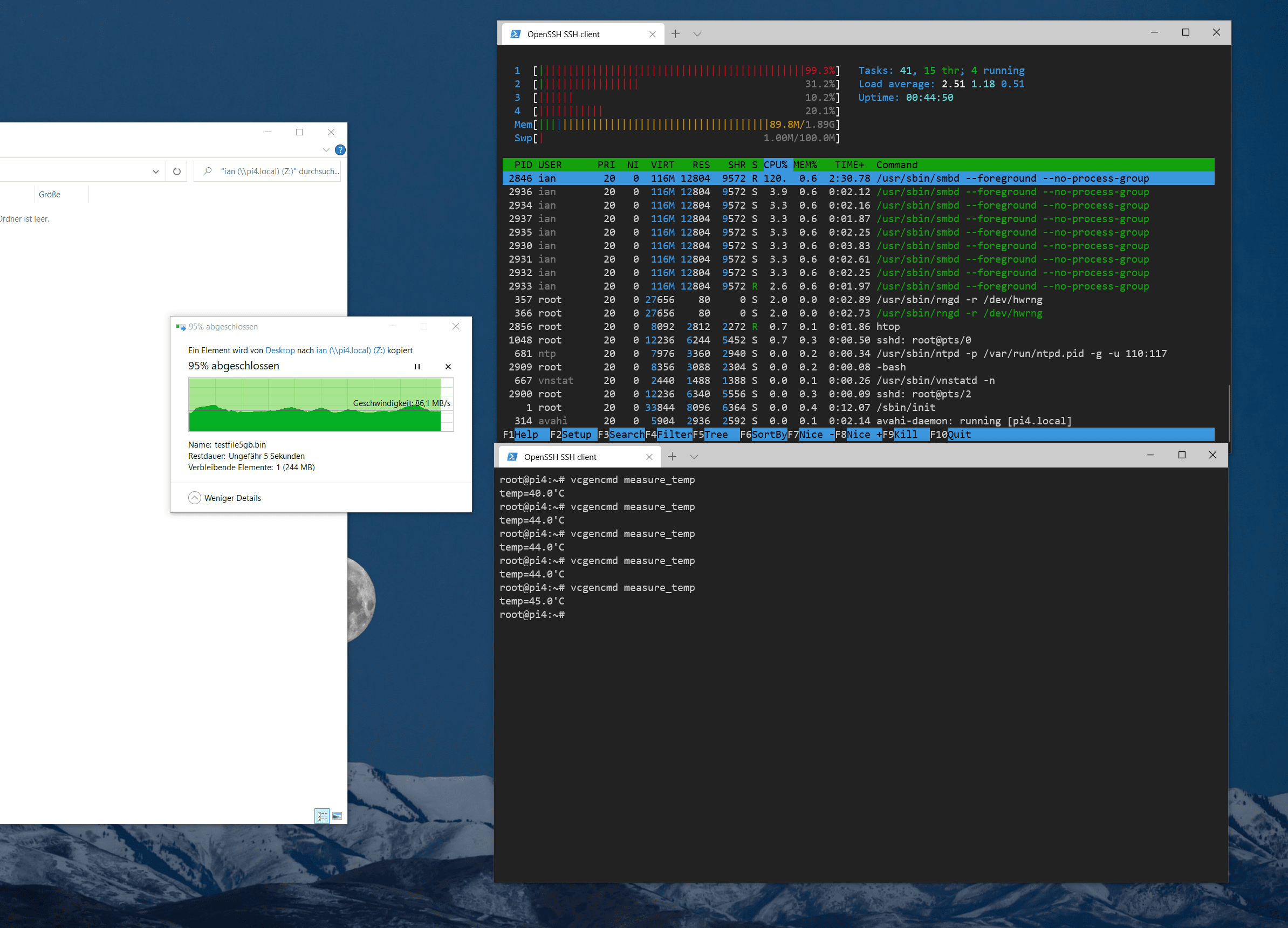Sort htop by the CPU% column header
1288x928 pixels.
[x=776, y=164]
